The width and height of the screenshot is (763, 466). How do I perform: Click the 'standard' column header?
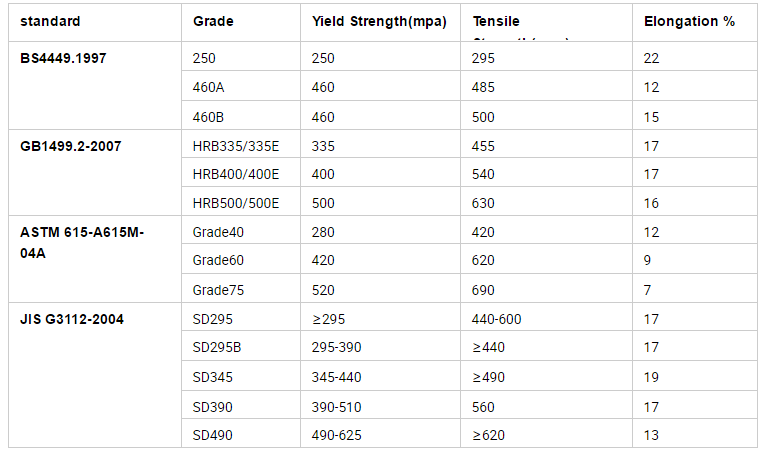[x=95, y=22]
